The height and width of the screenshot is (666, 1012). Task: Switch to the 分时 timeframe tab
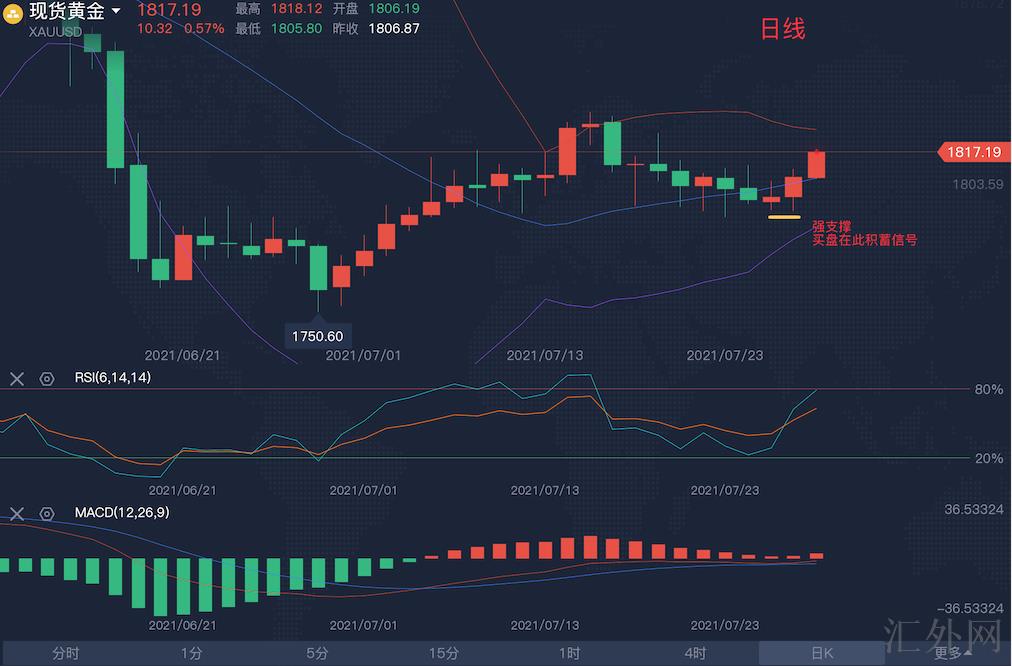65,653
